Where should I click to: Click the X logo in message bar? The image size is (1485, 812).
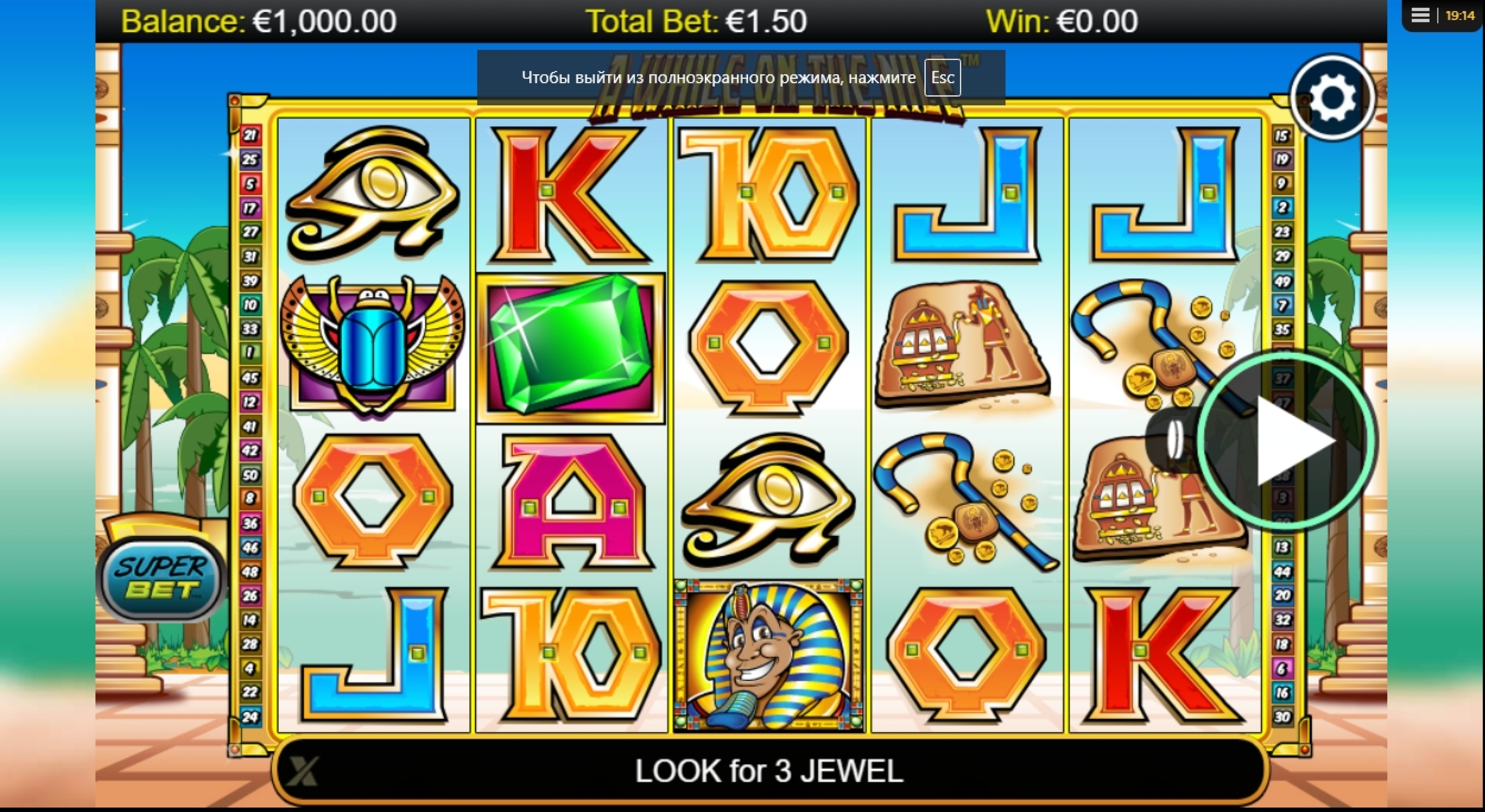coord(302,771)
